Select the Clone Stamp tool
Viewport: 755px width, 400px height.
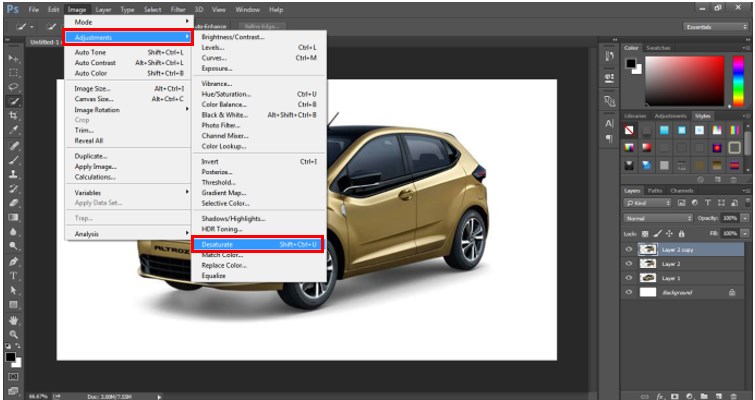tap(13, 174)
